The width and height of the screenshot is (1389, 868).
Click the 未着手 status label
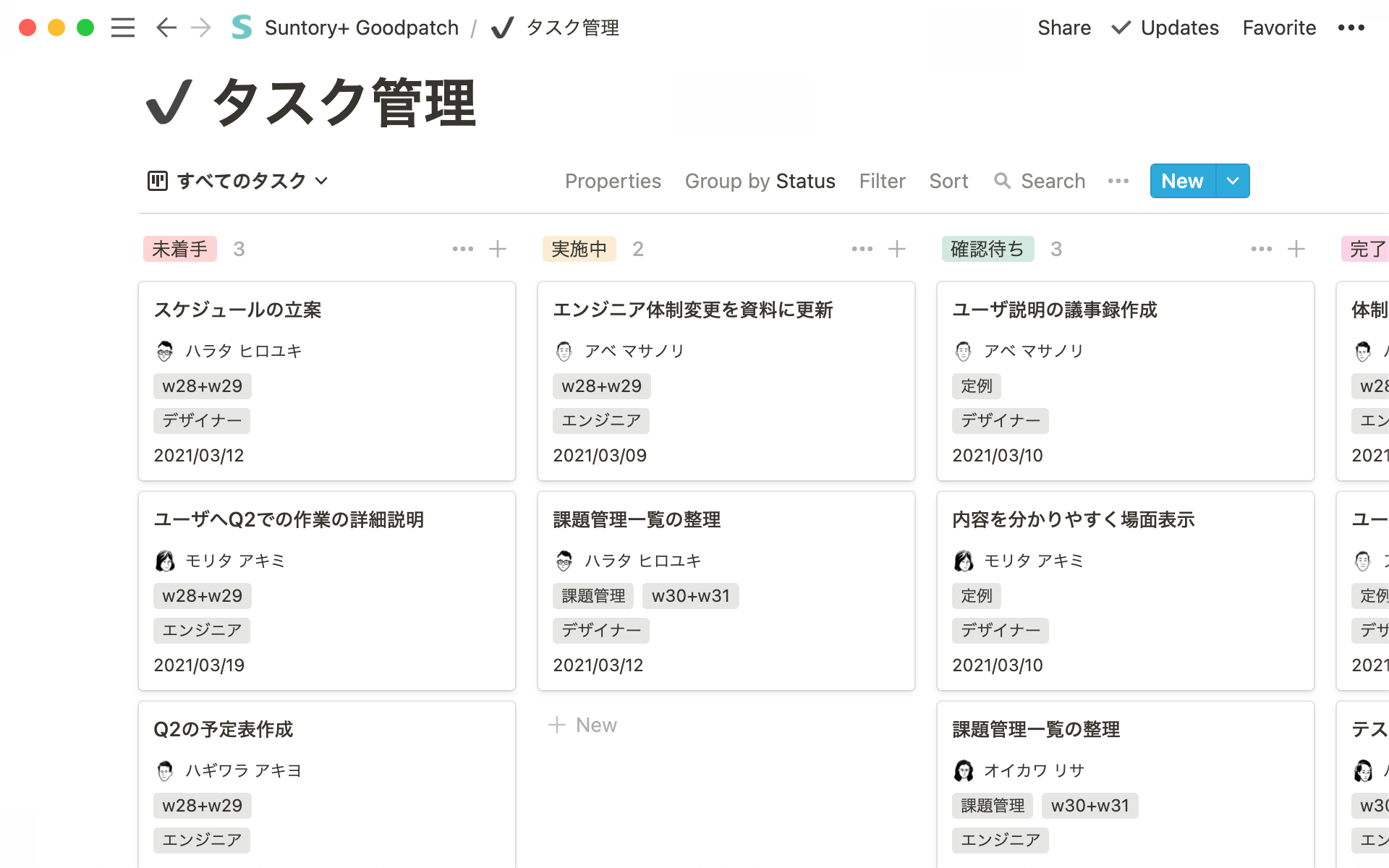click(x=180, y=249)
